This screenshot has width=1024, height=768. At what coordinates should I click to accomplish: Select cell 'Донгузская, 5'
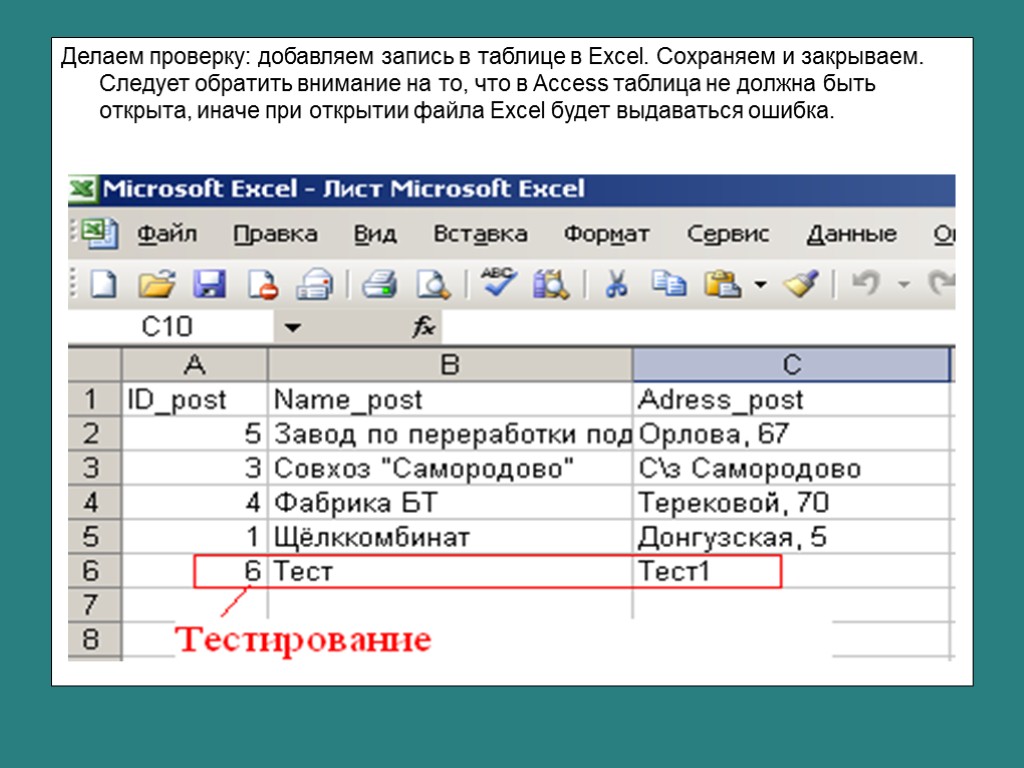[792, 536]
